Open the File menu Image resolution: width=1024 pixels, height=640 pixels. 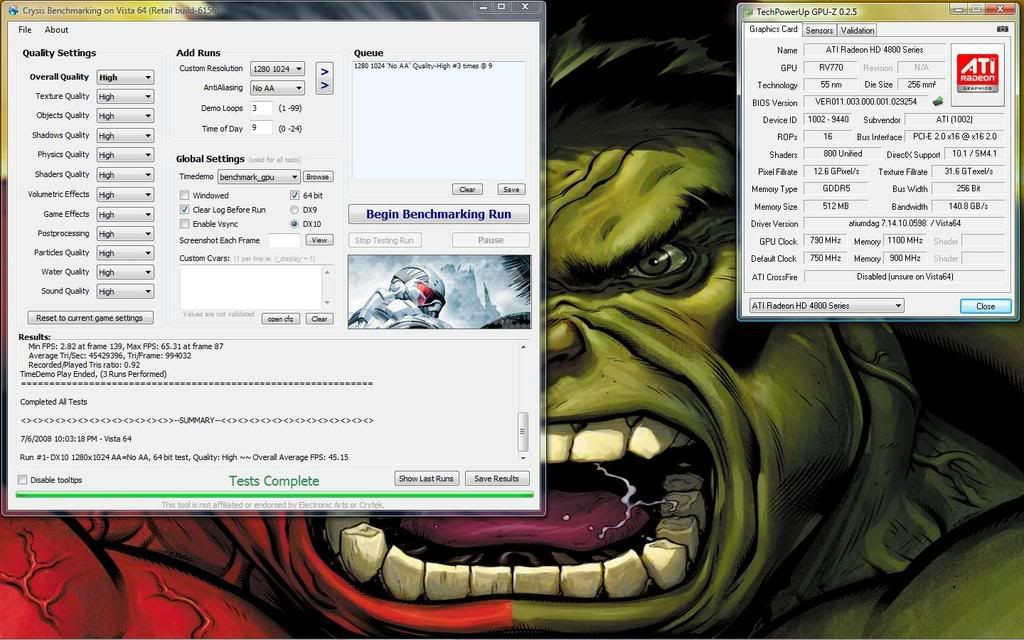tap(25, 30)
